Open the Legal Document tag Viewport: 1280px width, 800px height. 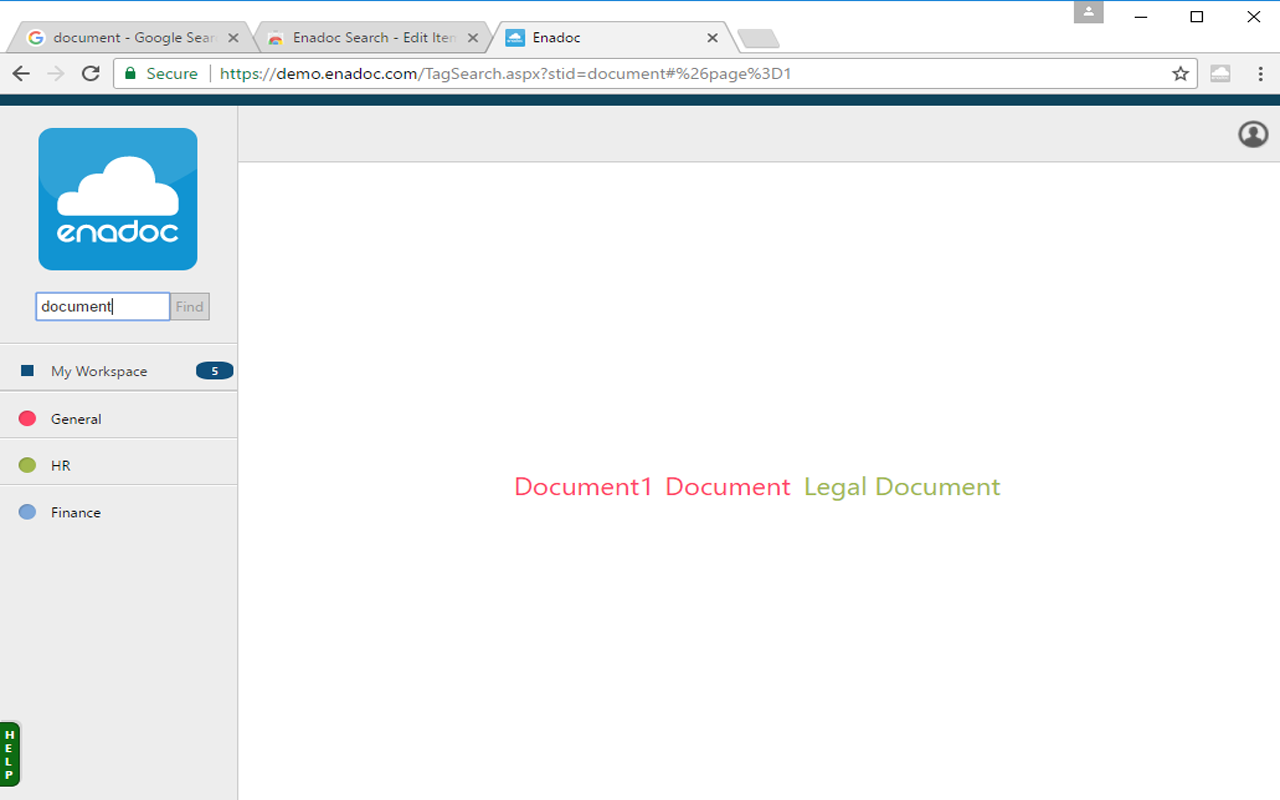[x=902, y=487]
